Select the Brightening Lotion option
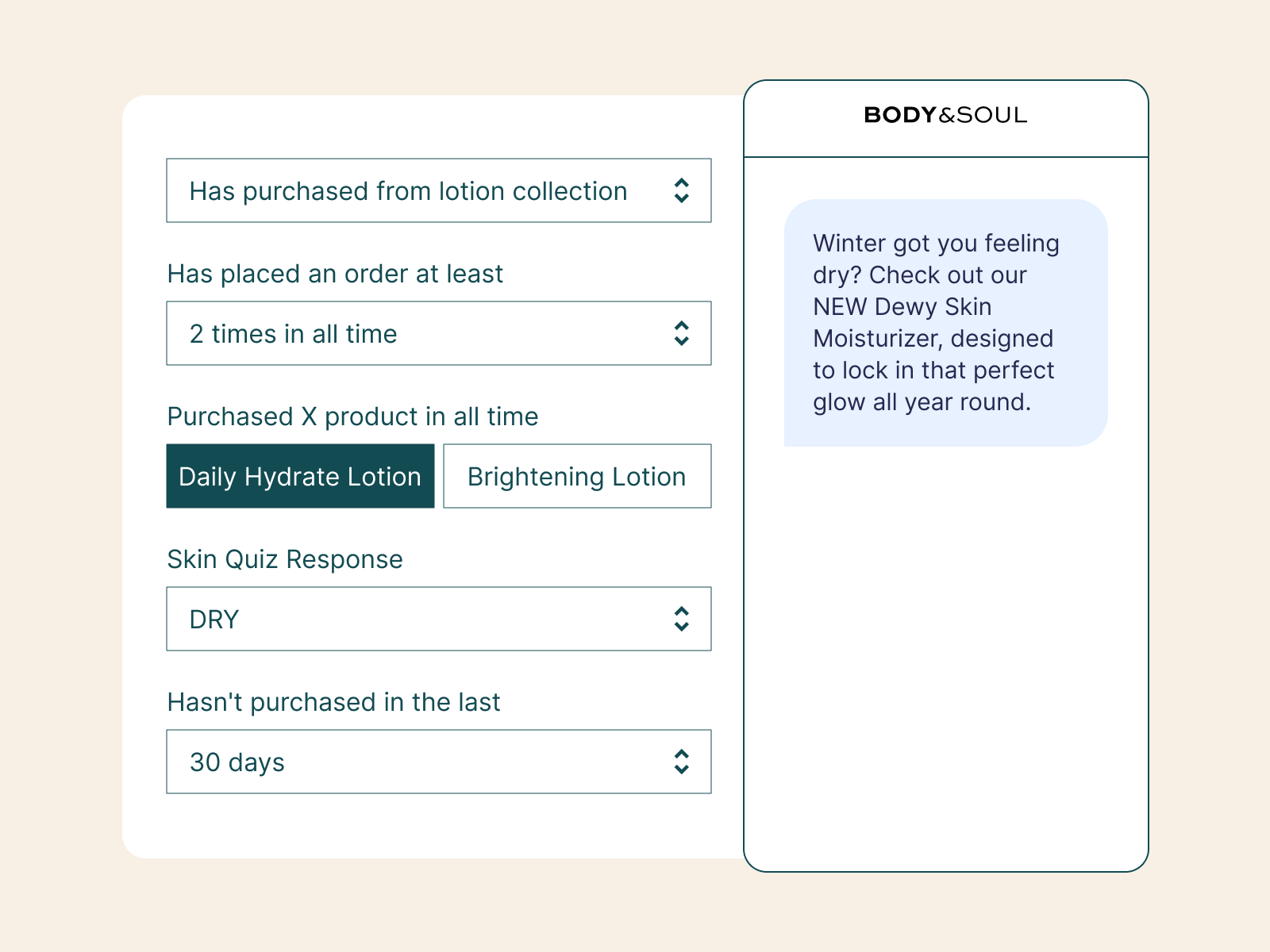This screenshot has height=952, width=1270. [577, 476]
